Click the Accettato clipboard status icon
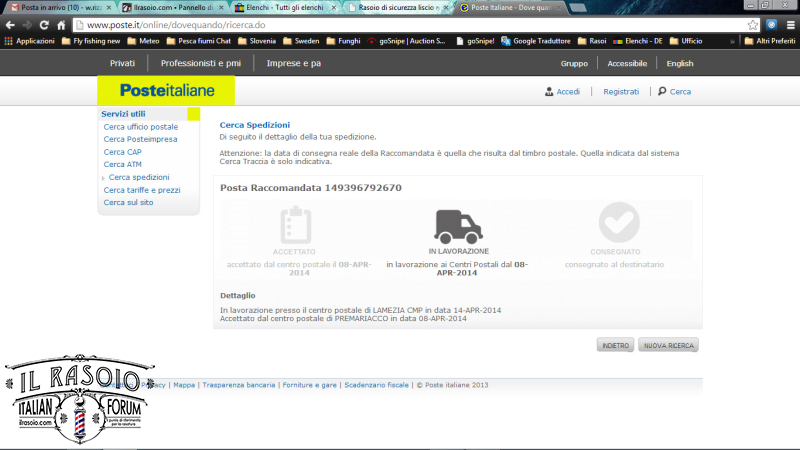Image resolution: width=800 pixels, height=450 pixels. (x=295, y=224)
